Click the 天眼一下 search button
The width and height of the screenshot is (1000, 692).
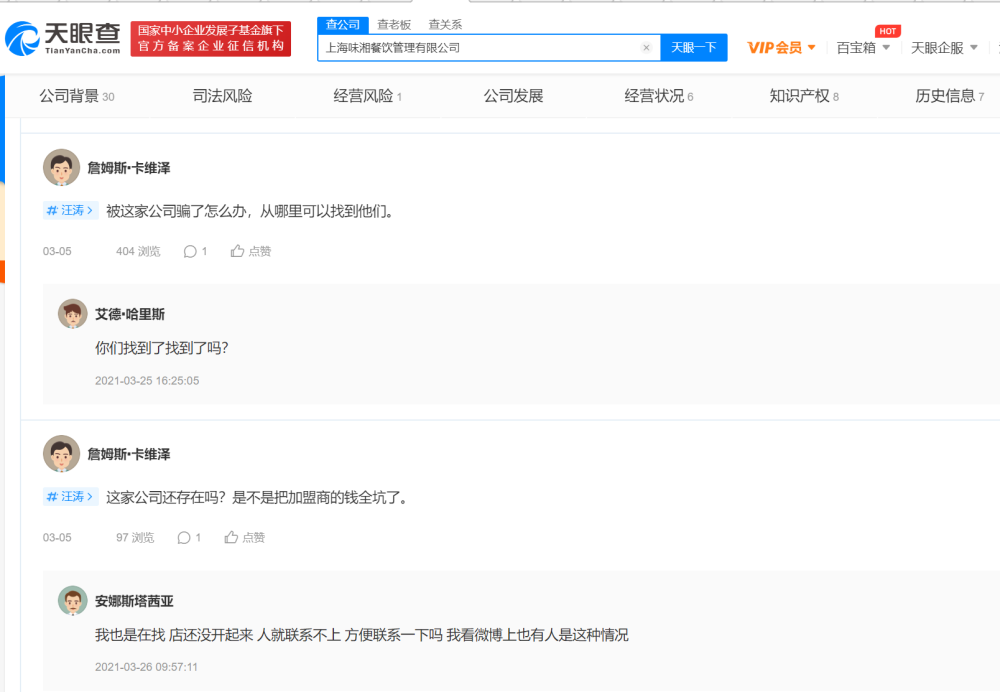click(x=694, y=48)
